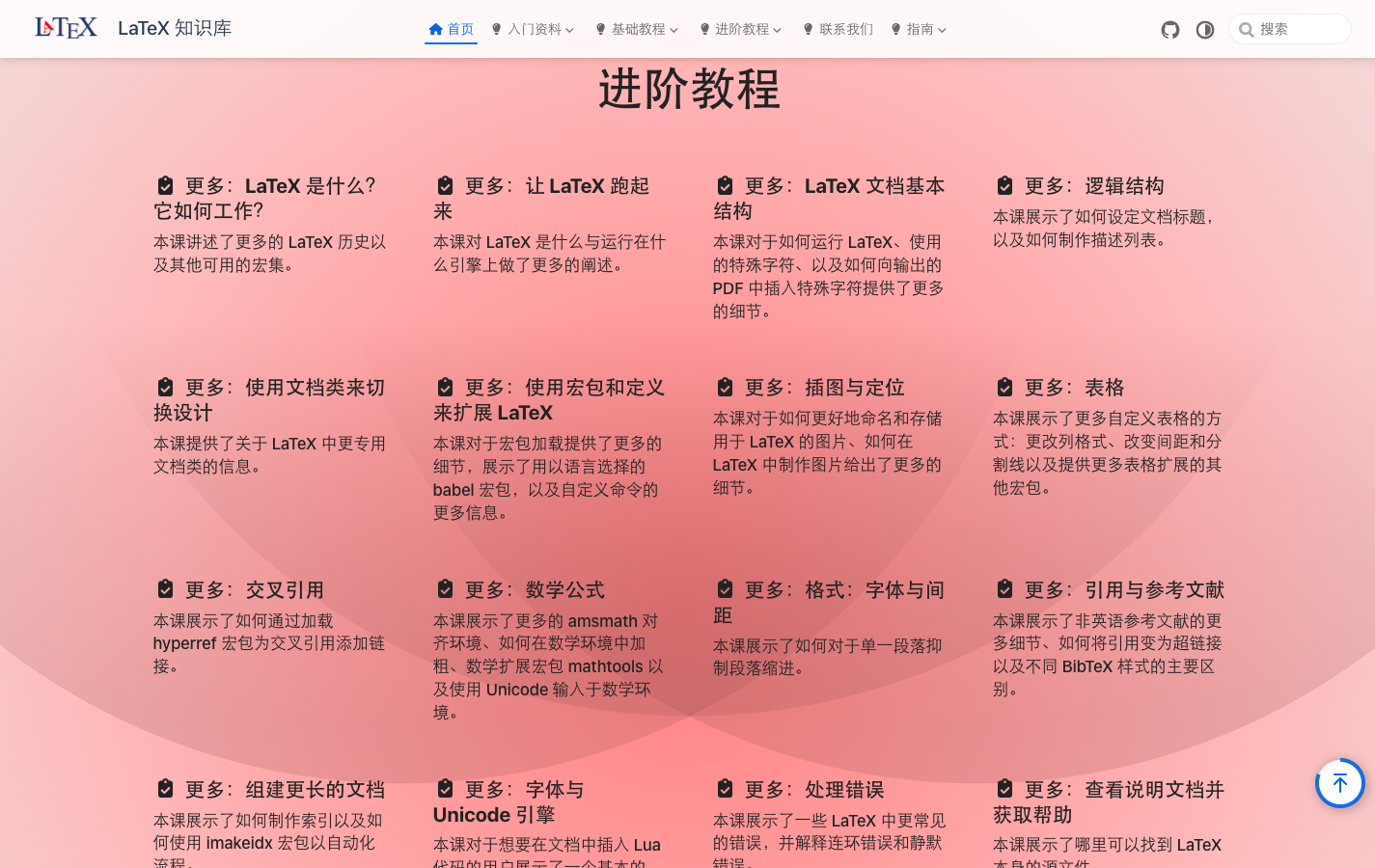Select the 首页 home tab

pyautogui.click(x=451, y=29)
